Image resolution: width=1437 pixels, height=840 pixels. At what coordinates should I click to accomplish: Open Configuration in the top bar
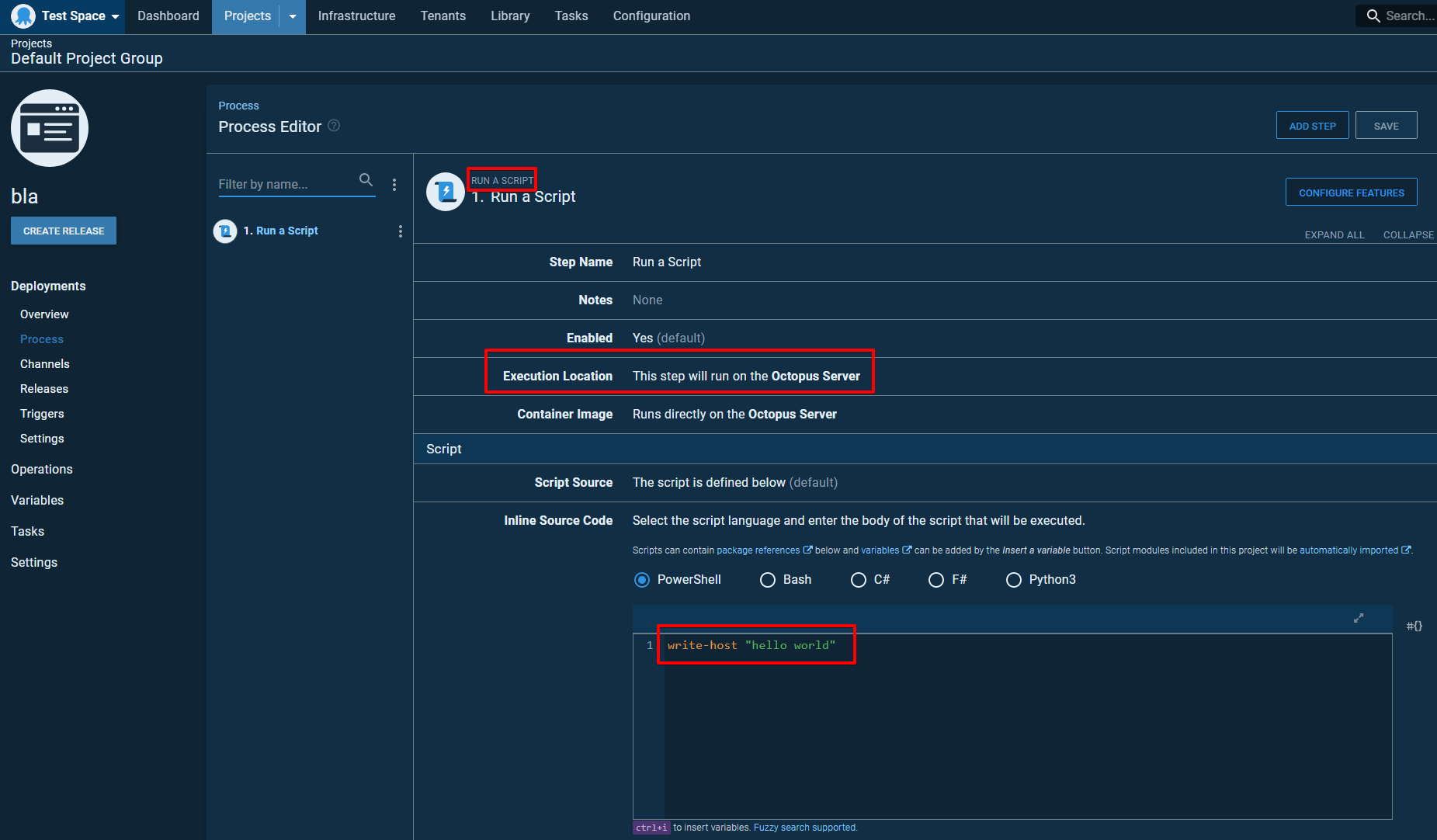[651, 16]
